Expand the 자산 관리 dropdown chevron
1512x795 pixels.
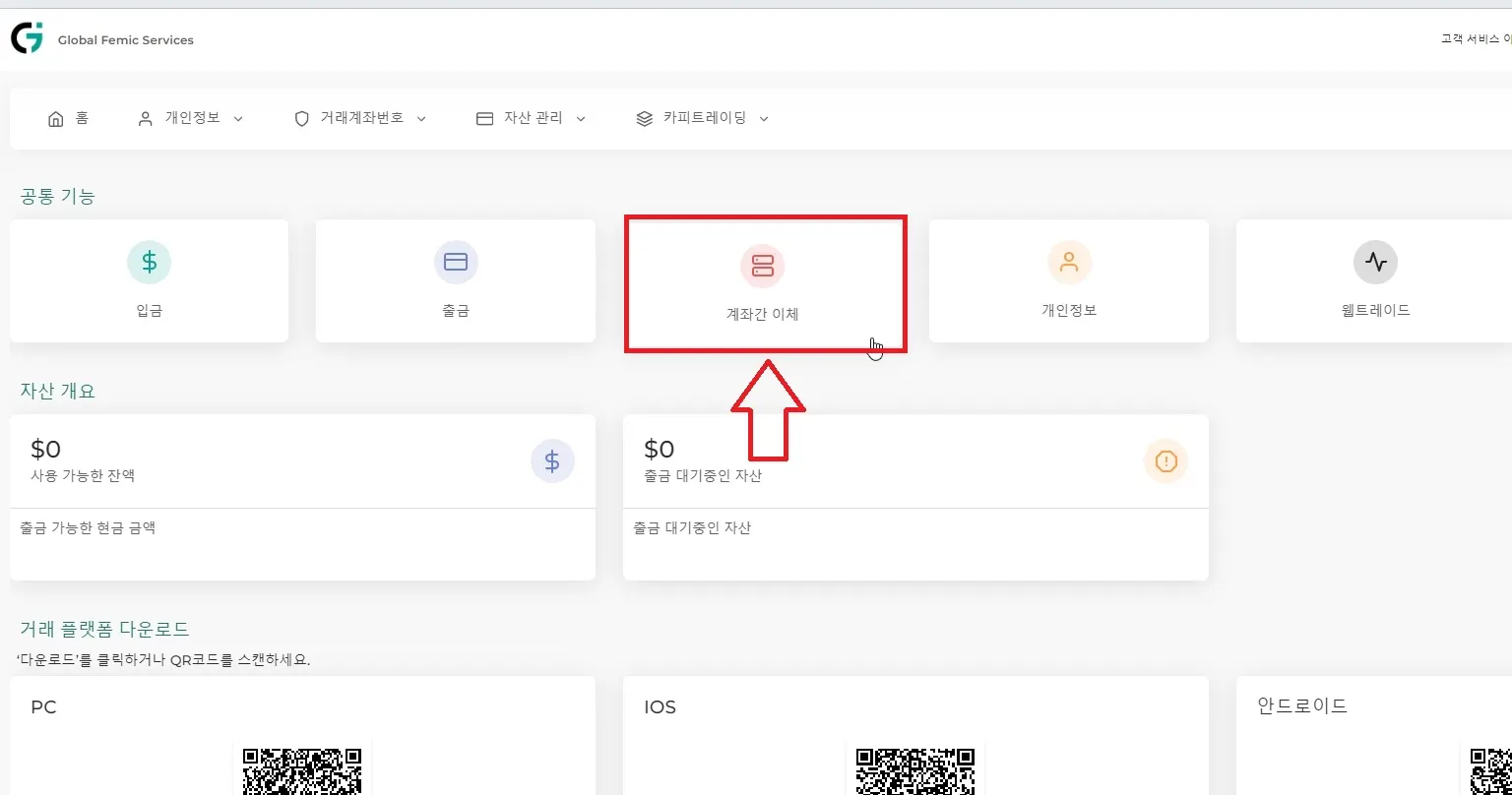pos(581,119)
